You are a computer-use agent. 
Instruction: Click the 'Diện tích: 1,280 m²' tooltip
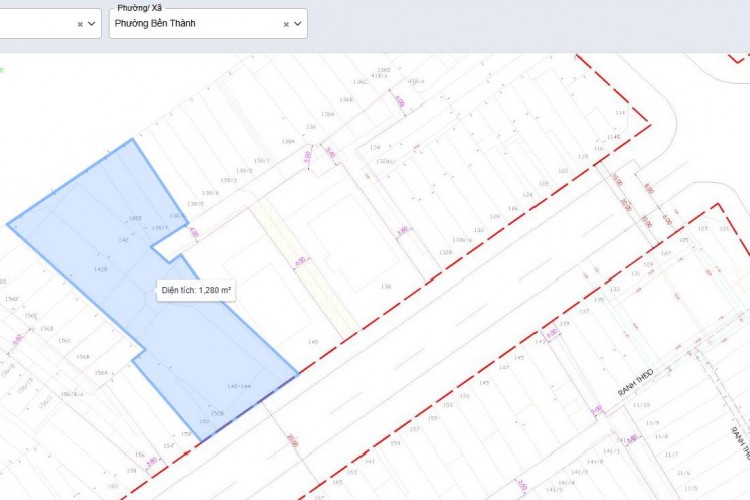tap(197, 290)
